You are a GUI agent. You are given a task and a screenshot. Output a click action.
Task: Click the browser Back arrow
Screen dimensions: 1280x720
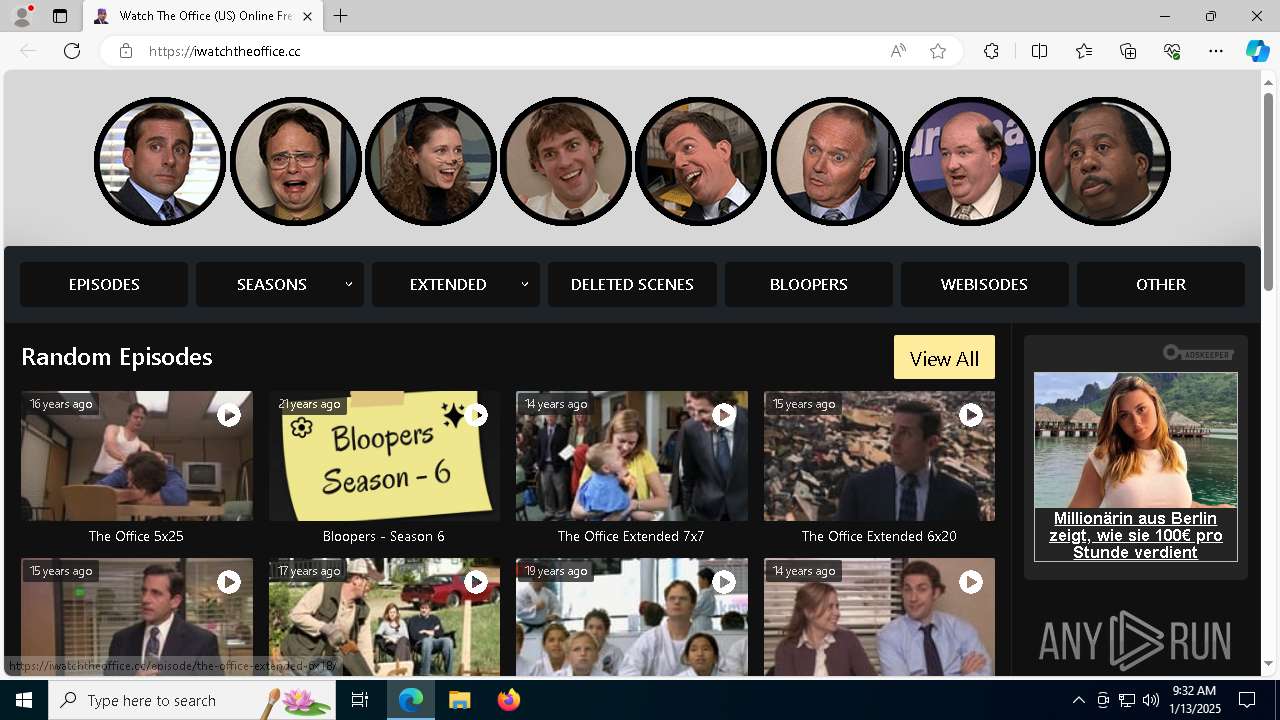pyautogui.click(x=28, y=51)
